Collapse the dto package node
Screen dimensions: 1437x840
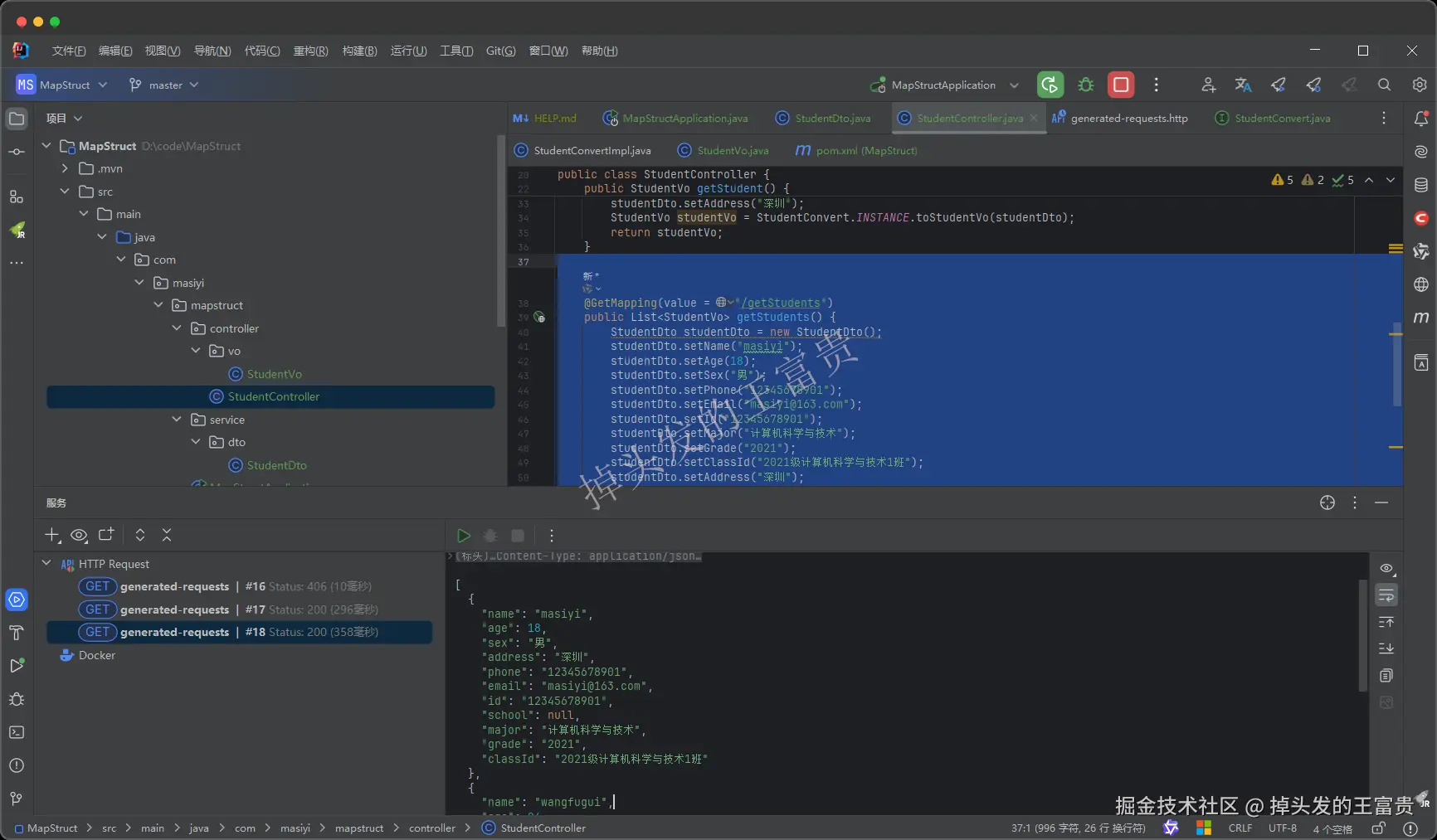[196, 442]
